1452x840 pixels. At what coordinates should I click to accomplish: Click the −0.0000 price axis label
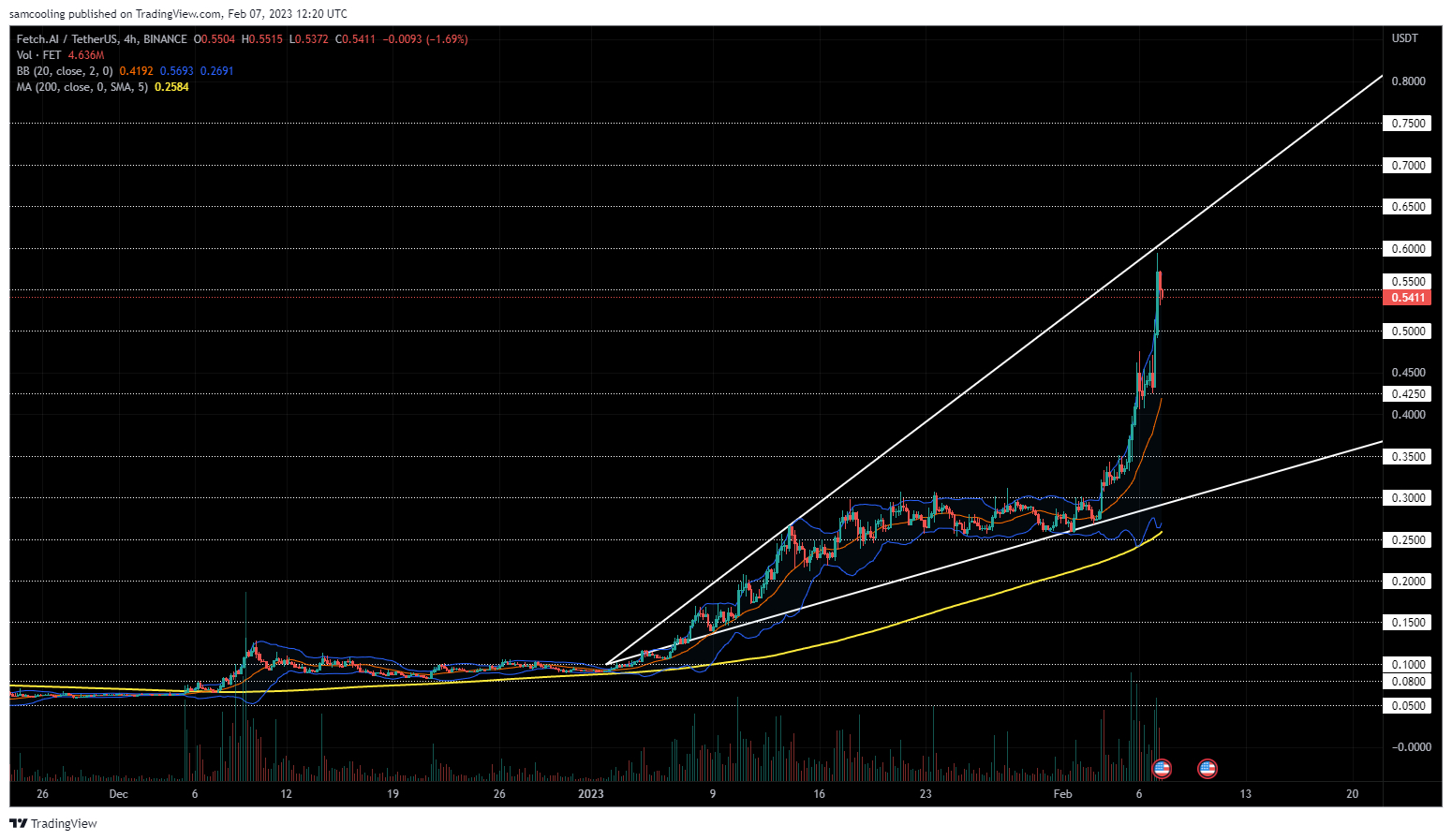pyautogui.click(x=1411, y=747)
